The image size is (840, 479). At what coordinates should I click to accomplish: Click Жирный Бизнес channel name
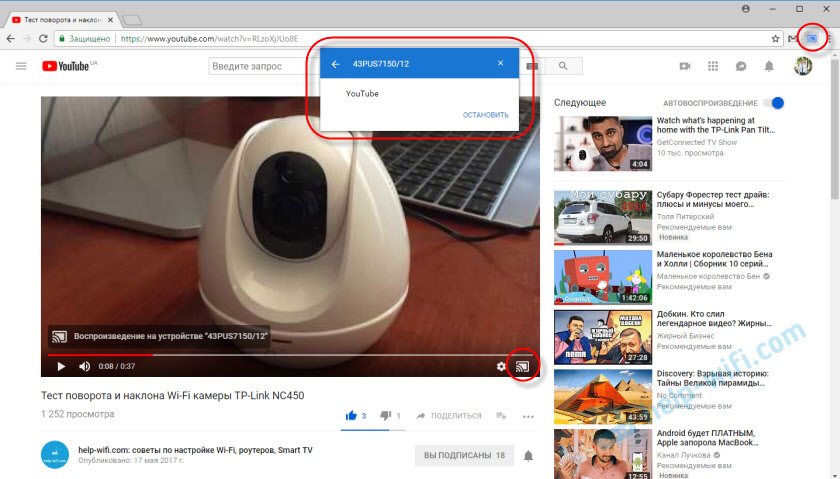point(685,335)
